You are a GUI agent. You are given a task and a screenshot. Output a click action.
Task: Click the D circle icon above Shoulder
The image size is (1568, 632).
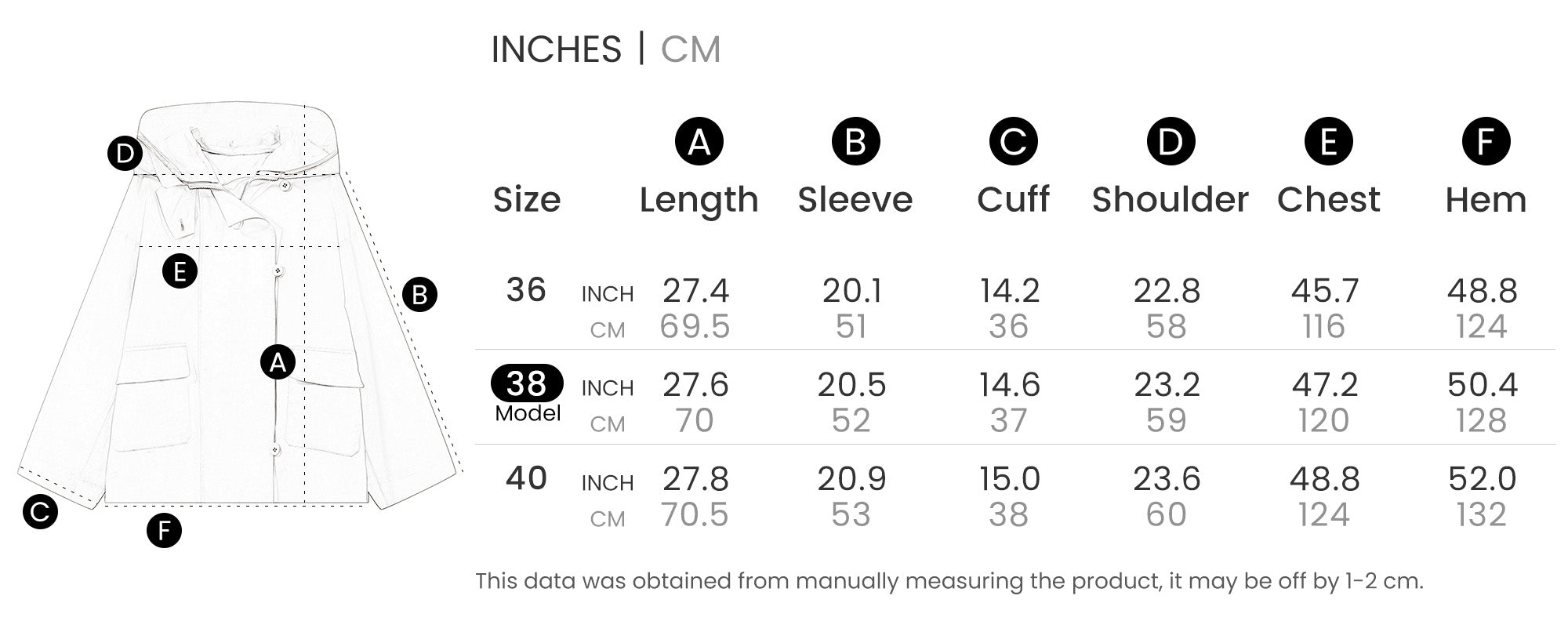click(x=1171, y=141)
